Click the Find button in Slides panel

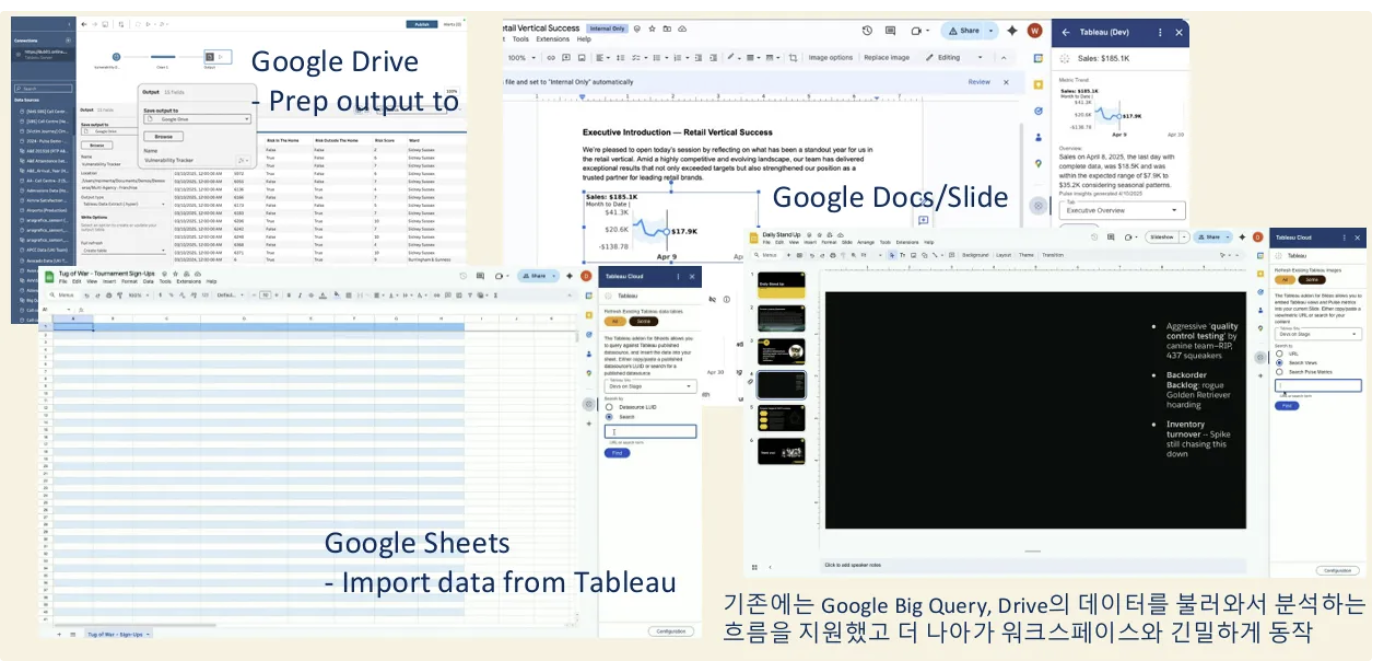point(1287,406)
